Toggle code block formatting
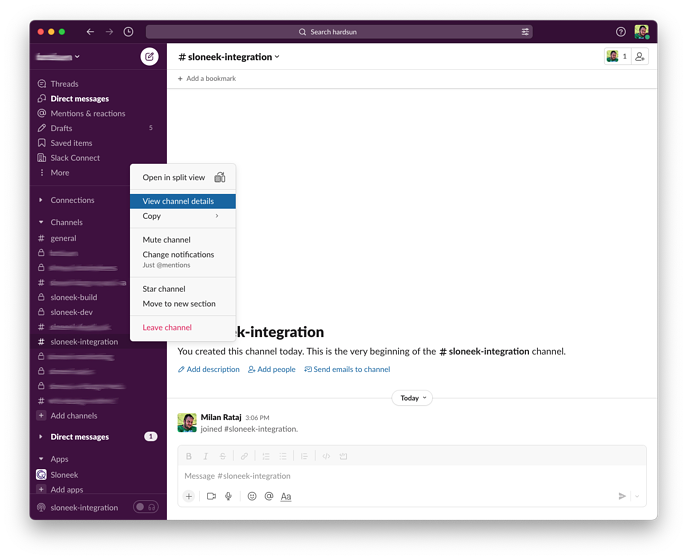Screen dimensions: 687x559 (343, 456)
